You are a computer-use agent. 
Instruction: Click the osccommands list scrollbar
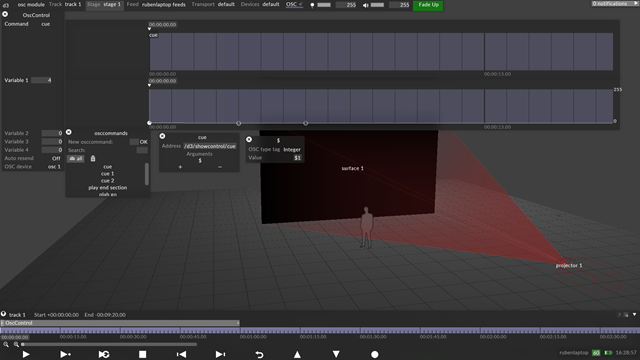coord(147,174)
